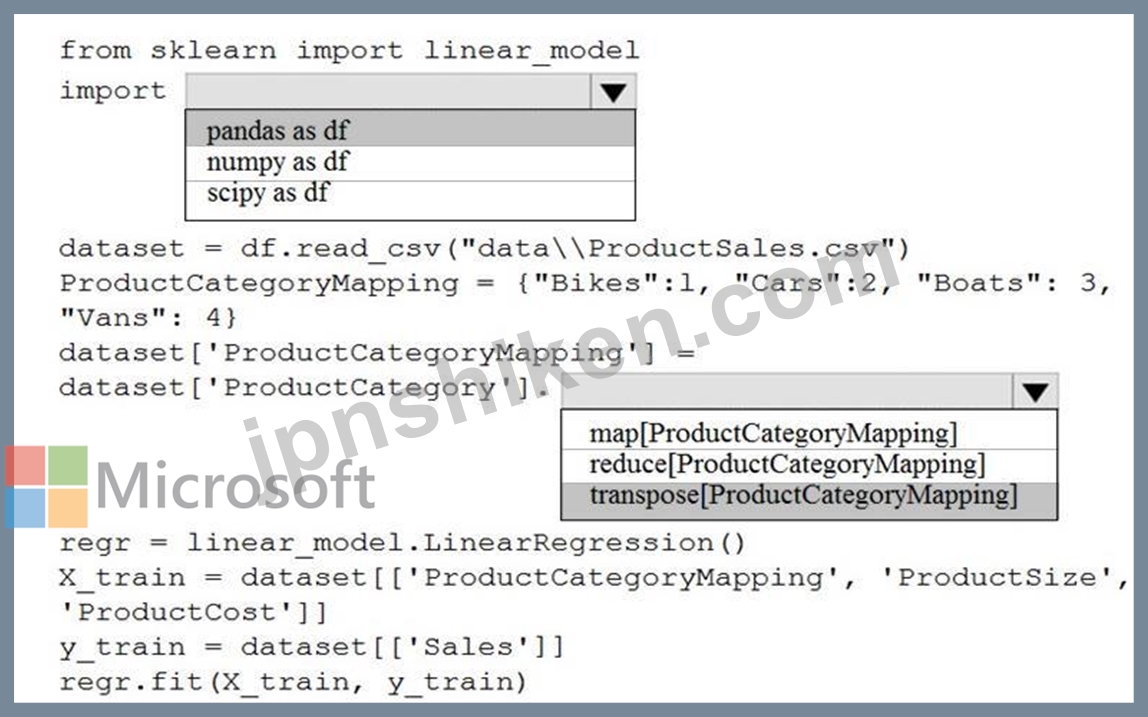Click the ProductCategoryMapping dictionary definition line
The height and width of the screenshot is (717, 1148).
(x=585, y=283)
